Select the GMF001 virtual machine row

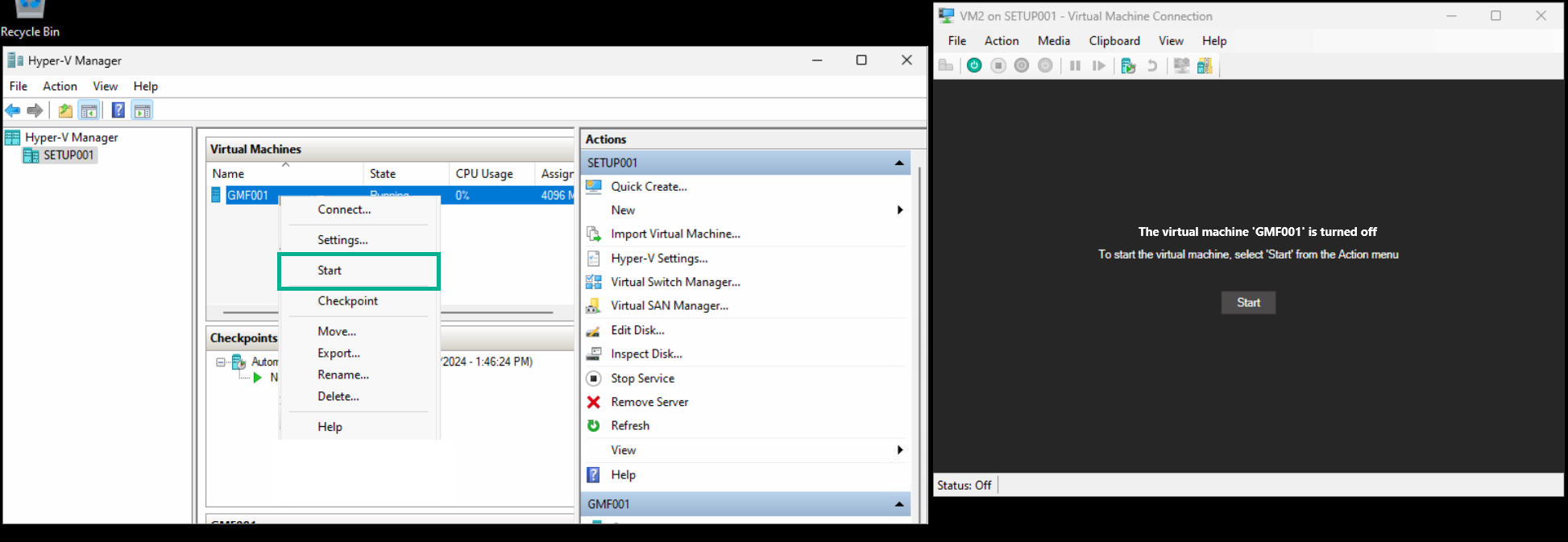390,195
